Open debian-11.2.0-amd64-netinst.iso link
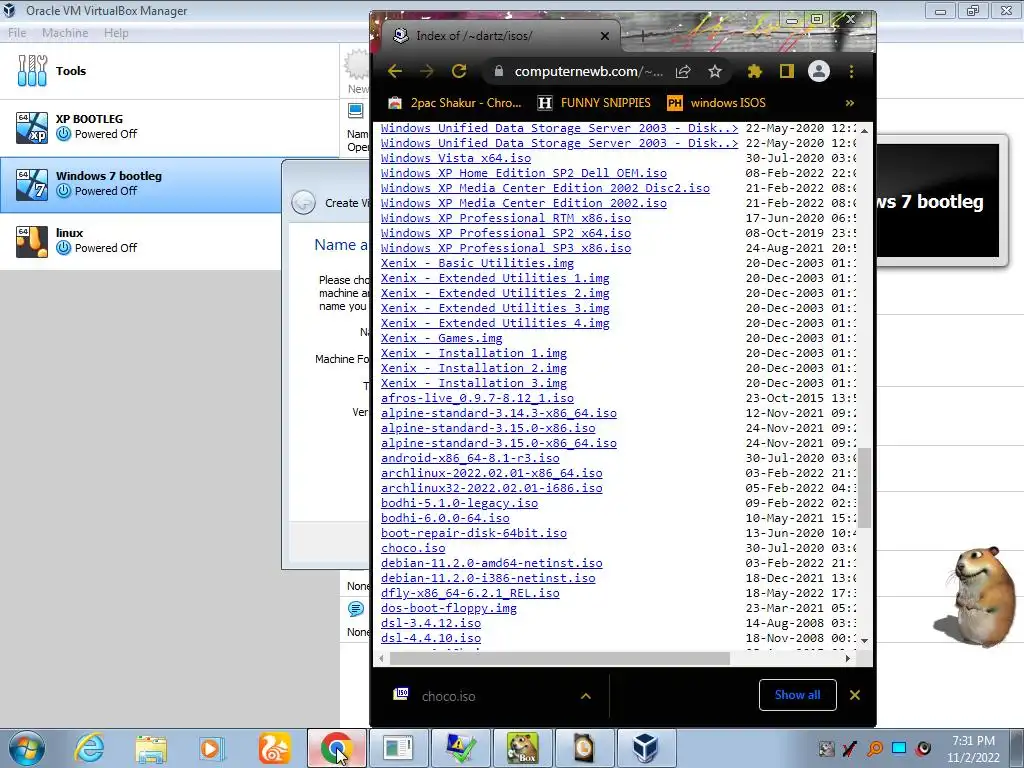 [492, 564]
